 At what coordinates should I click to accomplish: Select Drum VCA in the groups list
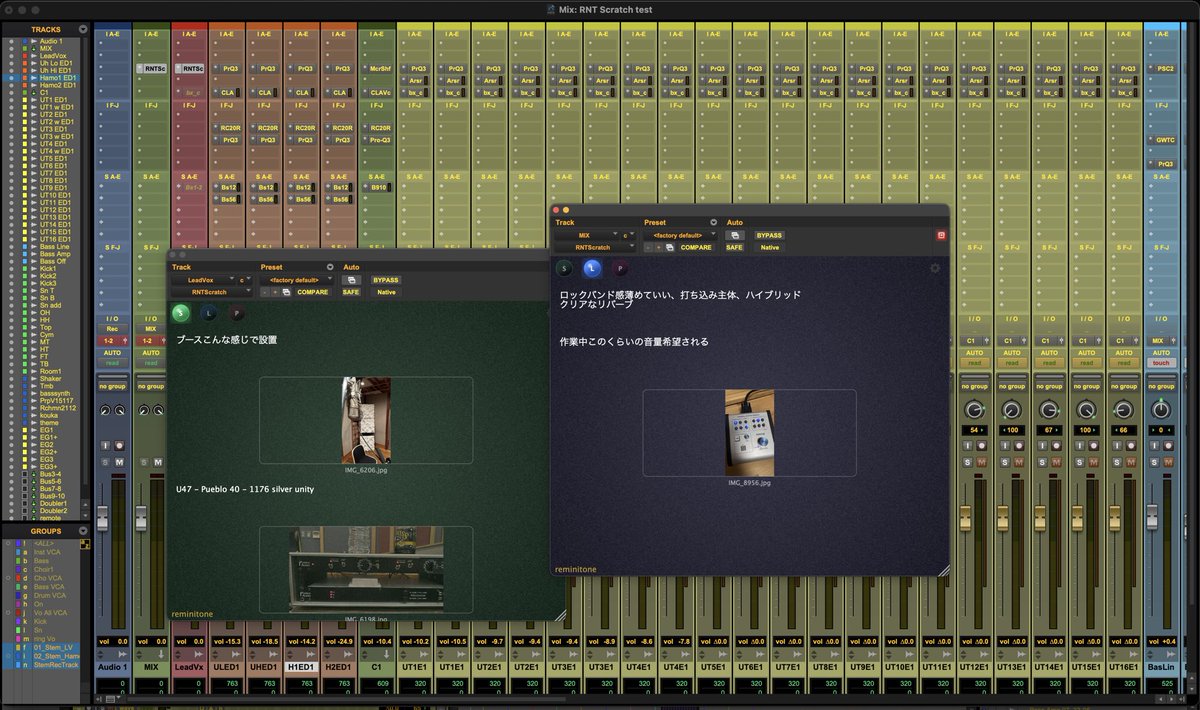coord(49,597)
